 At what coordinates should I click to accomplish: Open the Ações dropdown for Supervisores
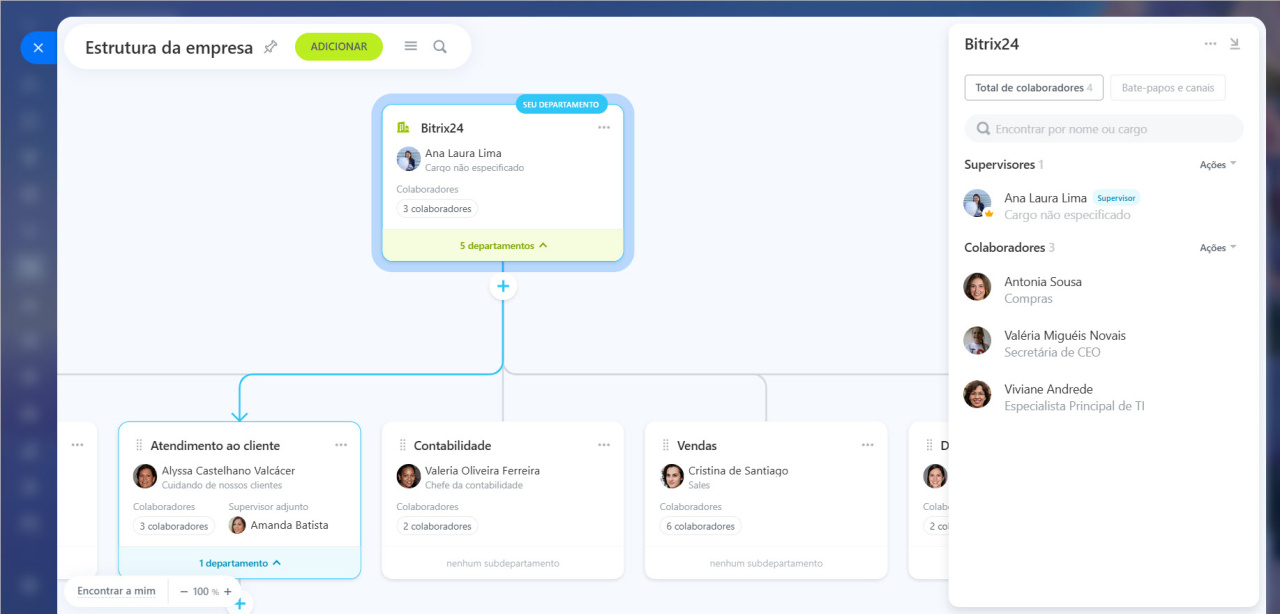1218,165
